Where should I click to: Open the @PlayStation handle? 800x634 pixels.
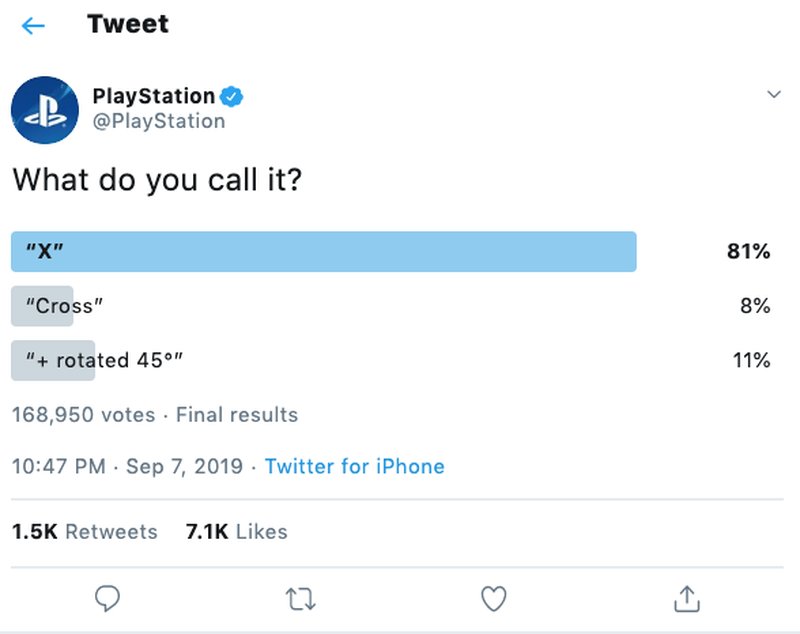point(159,121)
